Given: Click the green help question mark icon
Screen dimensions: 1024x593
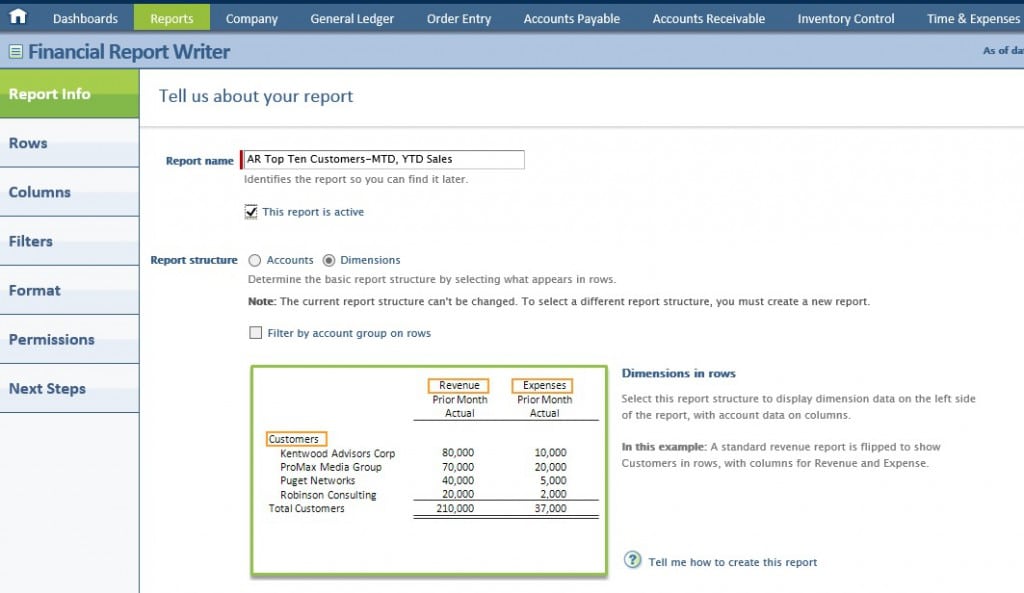Looking at the screenshot, I should coord(632,560).
